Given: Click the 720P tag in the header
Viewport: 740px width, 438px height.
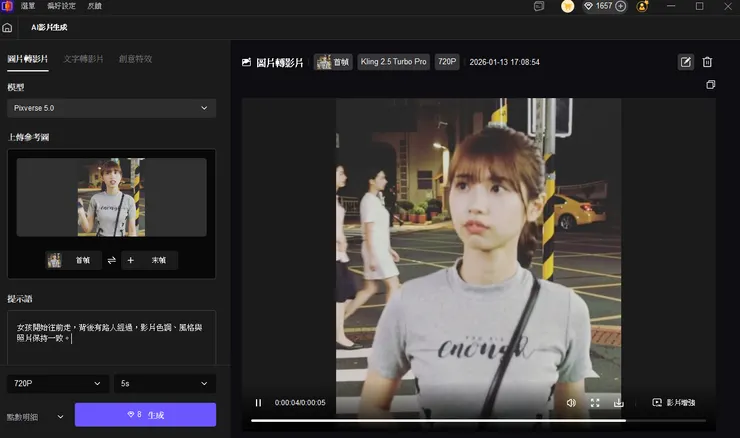Looking at the screenshot, I should (447, 62).
